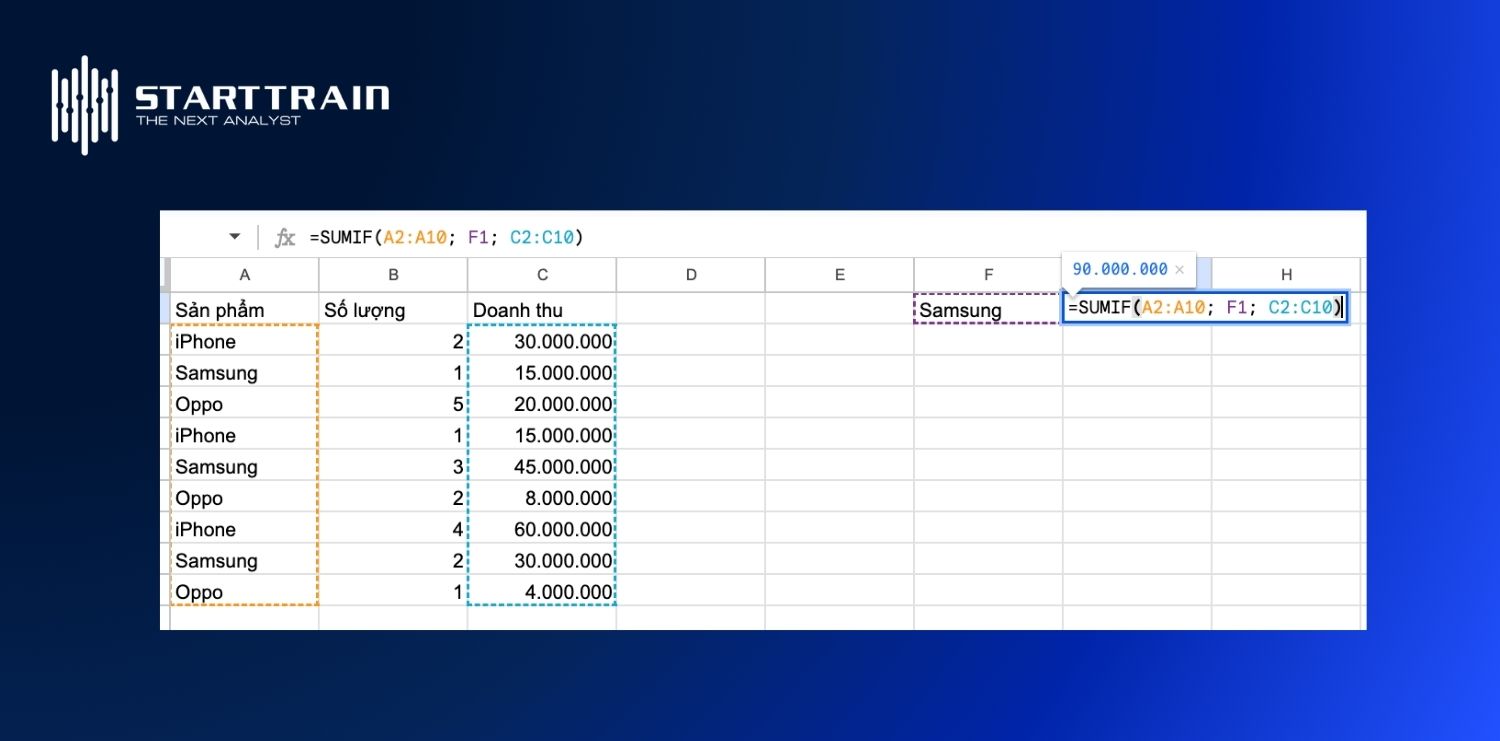The image size is (1500, 741).
Task: Click the teal C2:C10 reference in the formula bar
Action: coord(543,237)
